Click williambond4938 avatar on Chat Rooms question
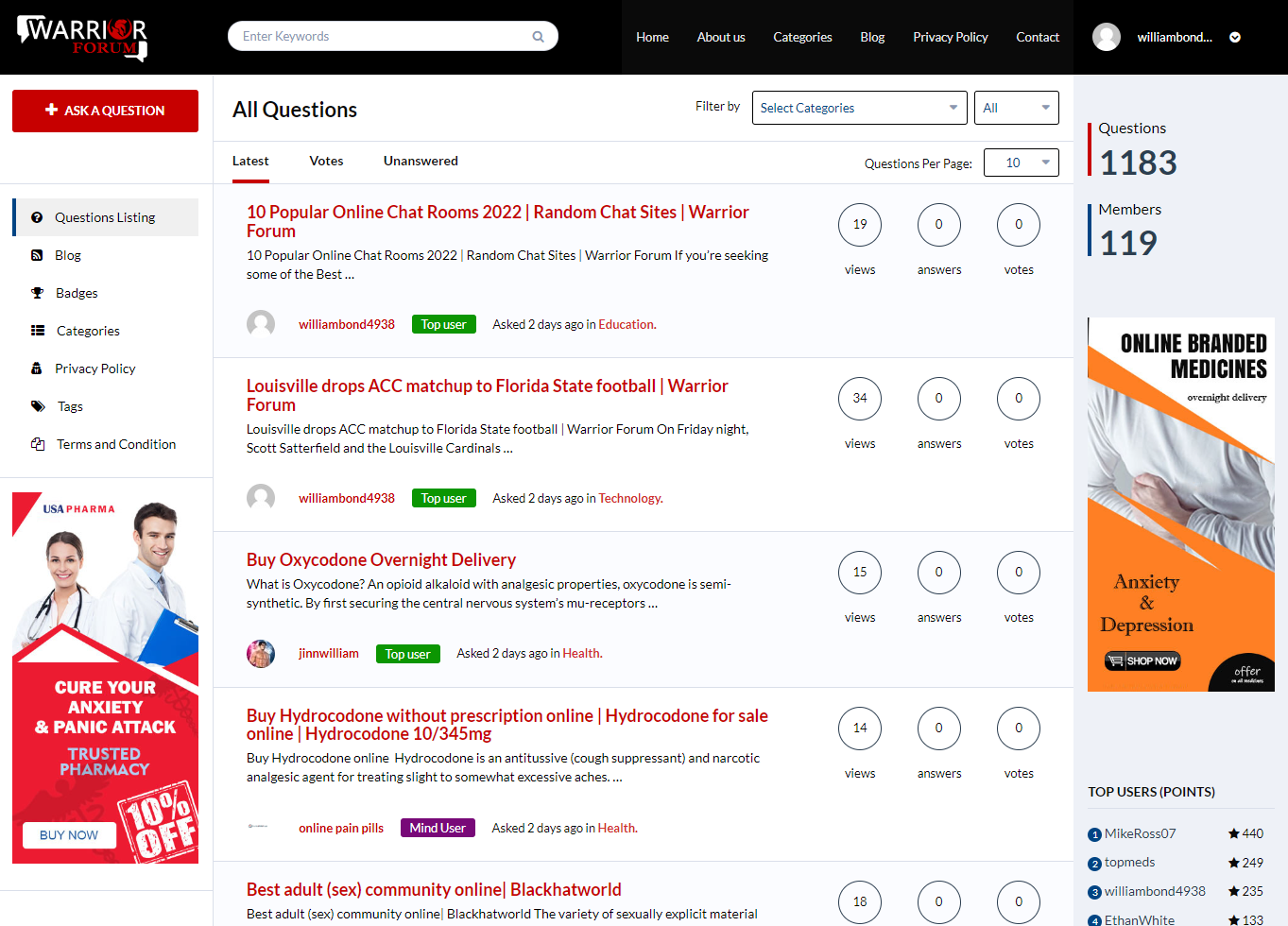The image size is (1288, 926). point(261,324)
